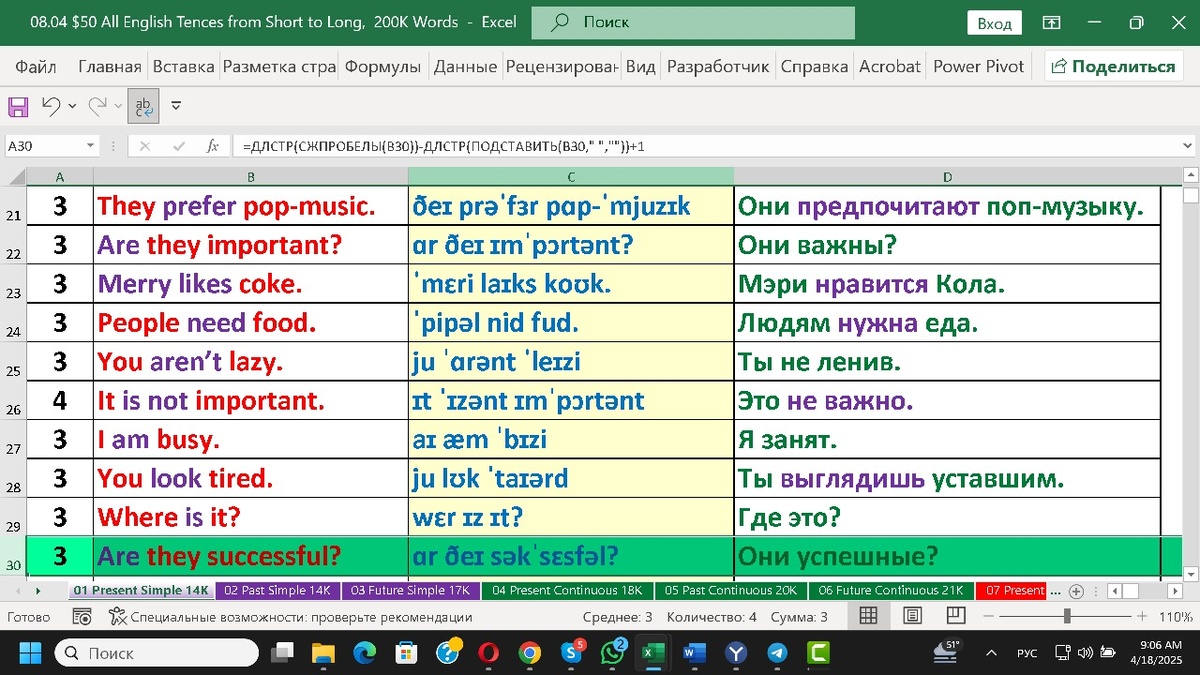Open the '04 Present Continuous 18K' sheet tab

pyautogui.click(x=567, y=590)
